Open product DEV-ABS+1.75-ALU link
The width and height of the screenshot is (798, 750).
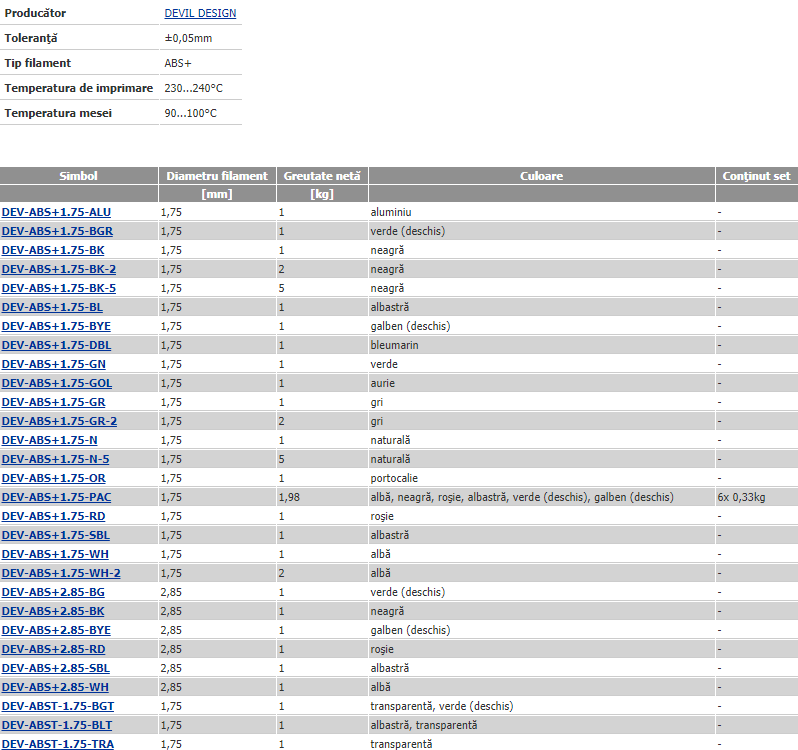coord(56,212)
